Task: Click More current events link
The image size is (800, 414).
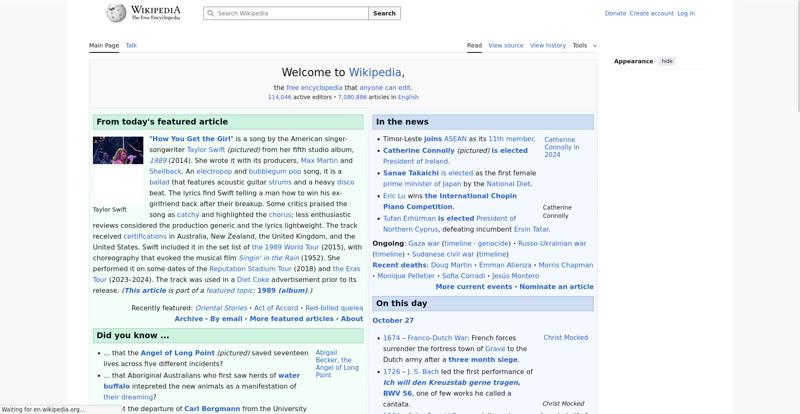Action: (x=473, y=286)
